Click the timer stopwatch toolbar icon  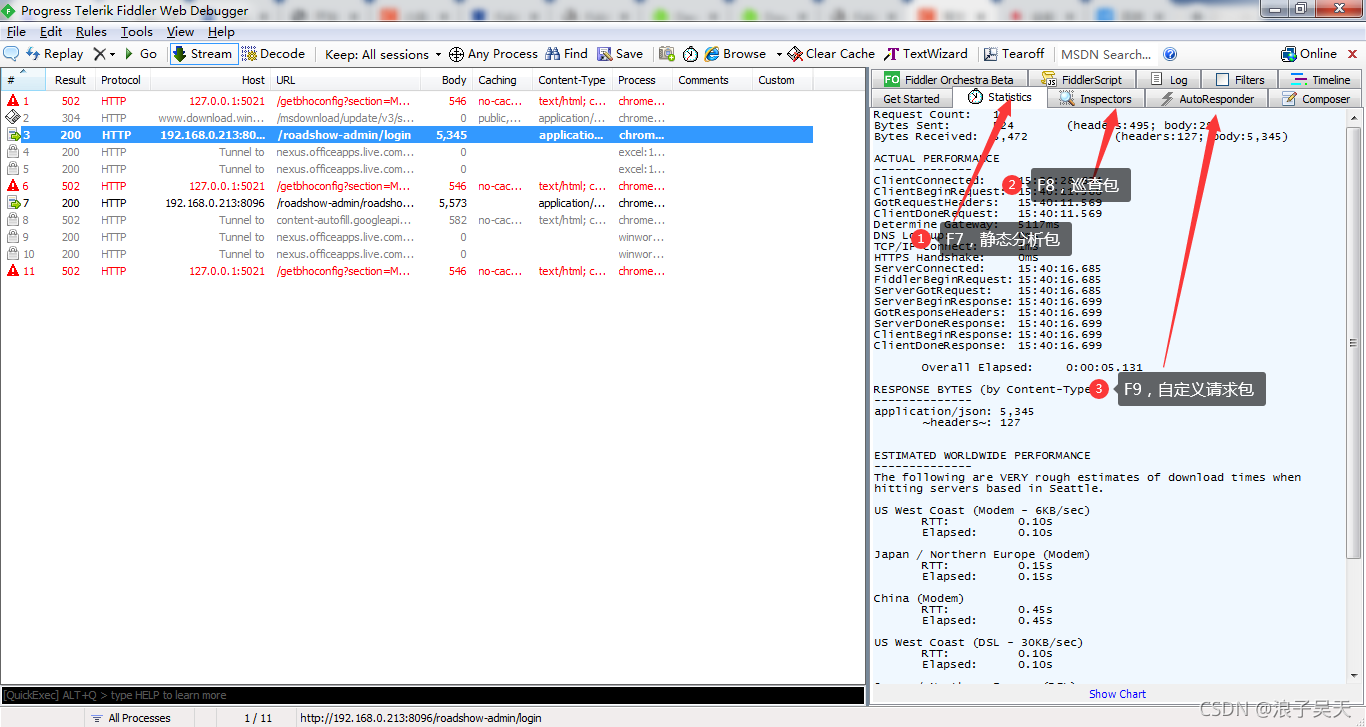(x=690, y=54)
